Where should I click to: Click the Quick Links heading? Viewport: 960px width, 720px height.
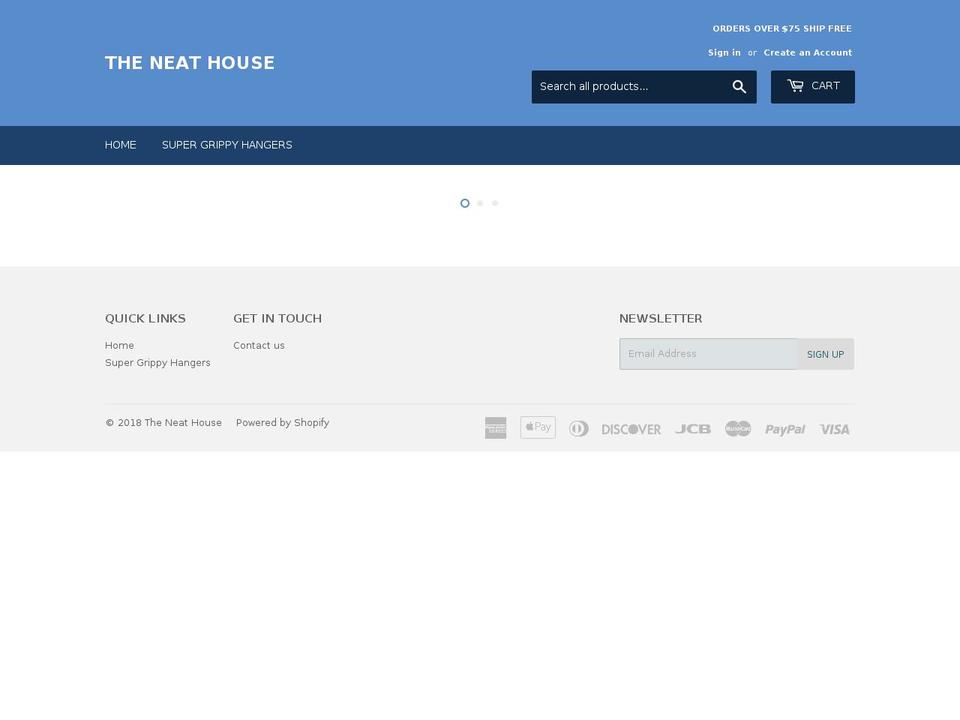click(145, 318)
